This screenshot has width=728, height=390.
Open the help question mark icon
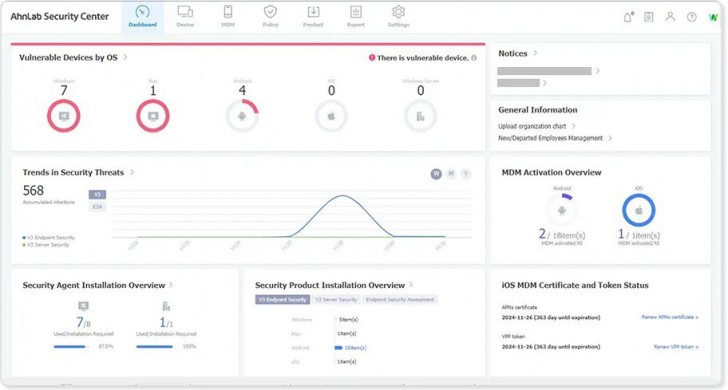click(692, 17)
